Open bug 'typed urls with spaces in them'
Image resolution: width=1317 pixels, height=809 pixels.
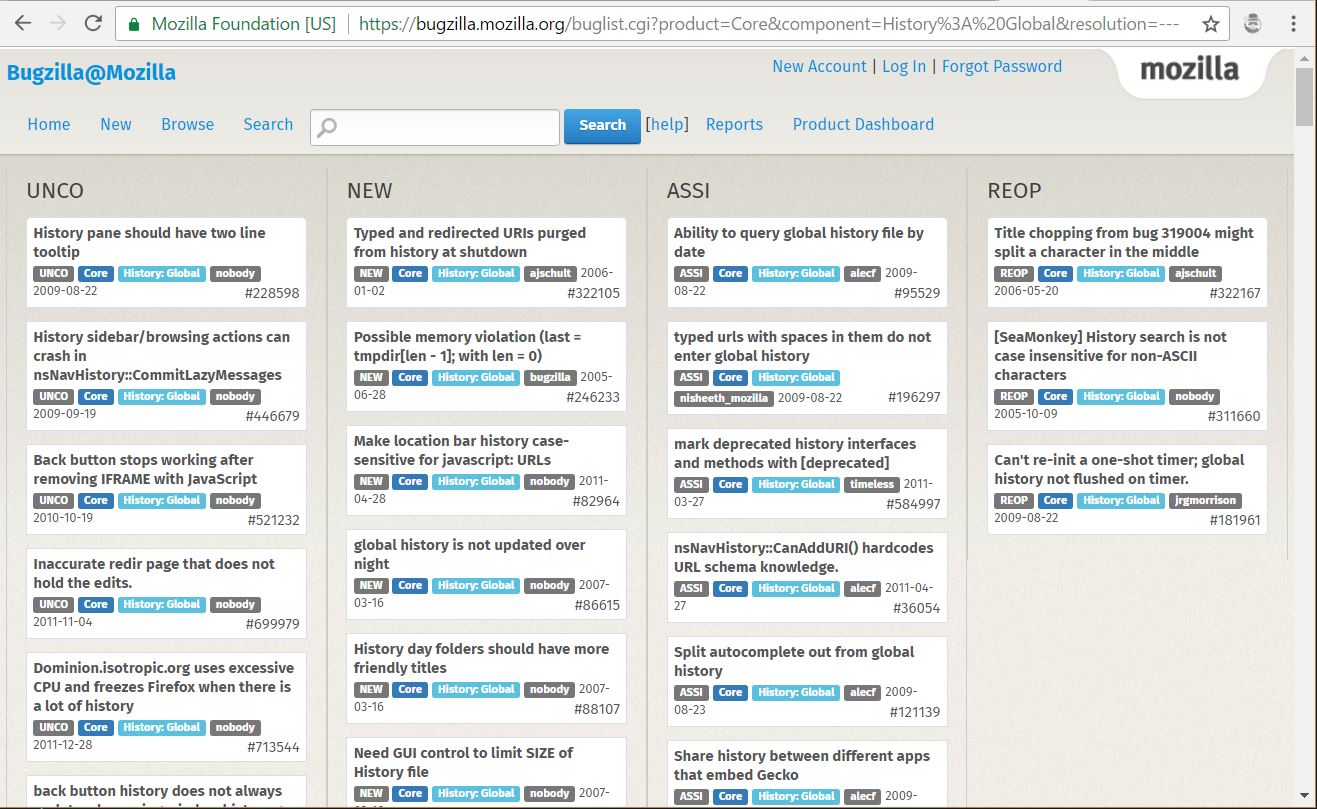[802, 346]
